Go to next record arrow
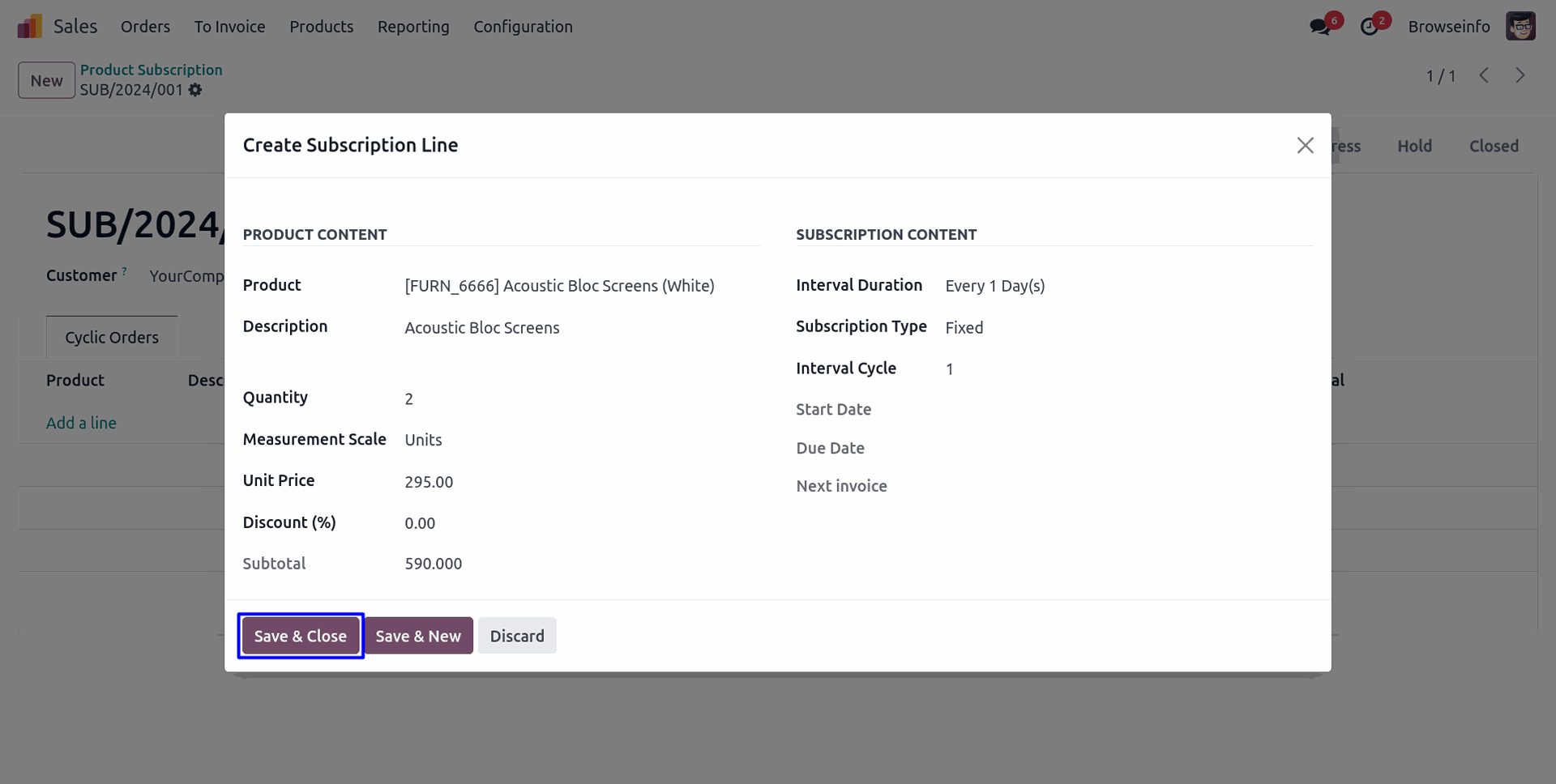 pyautogui.click(x=1520, y=75)
